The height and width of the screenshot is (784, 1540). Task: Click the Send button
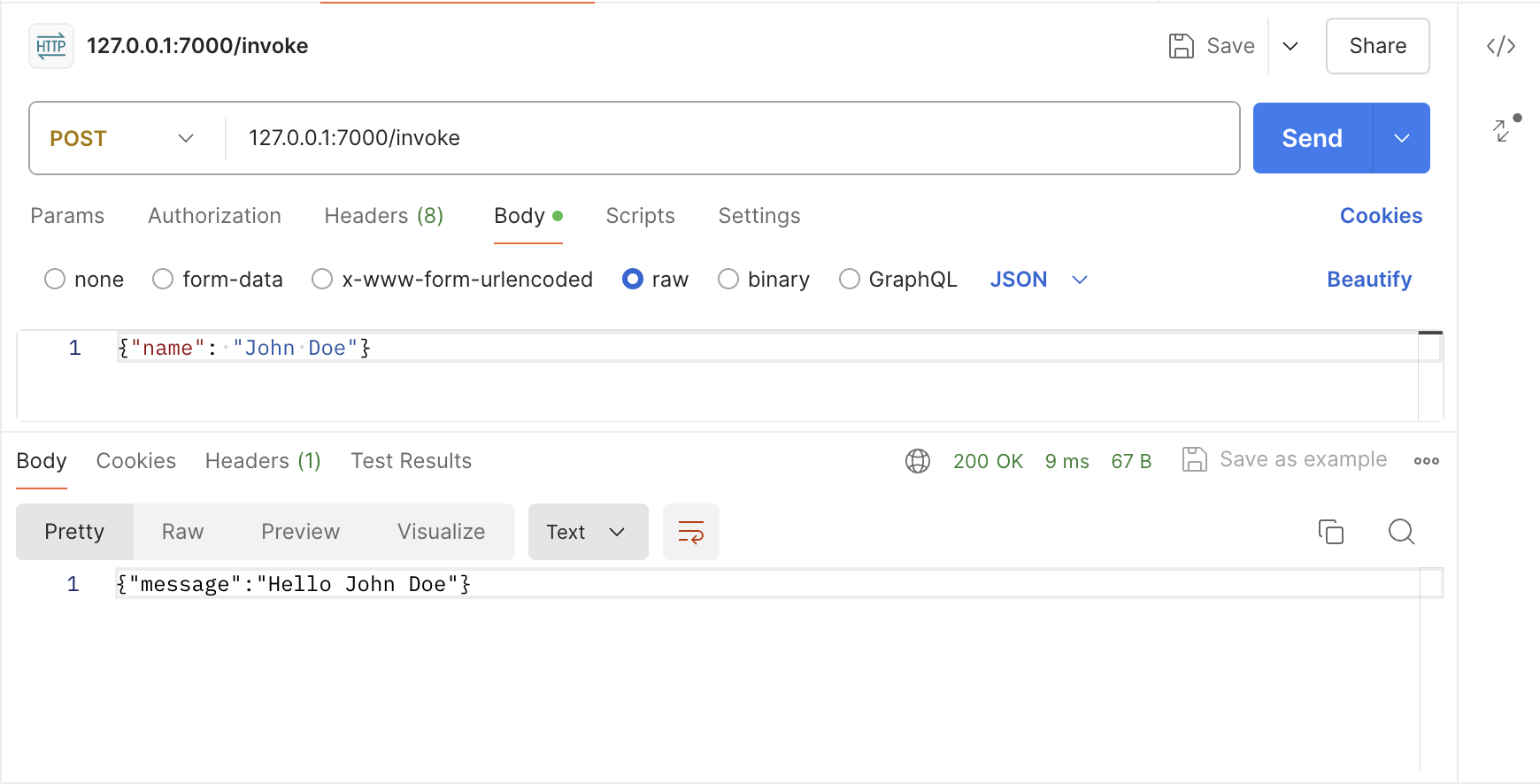[x=1313, y=138]
